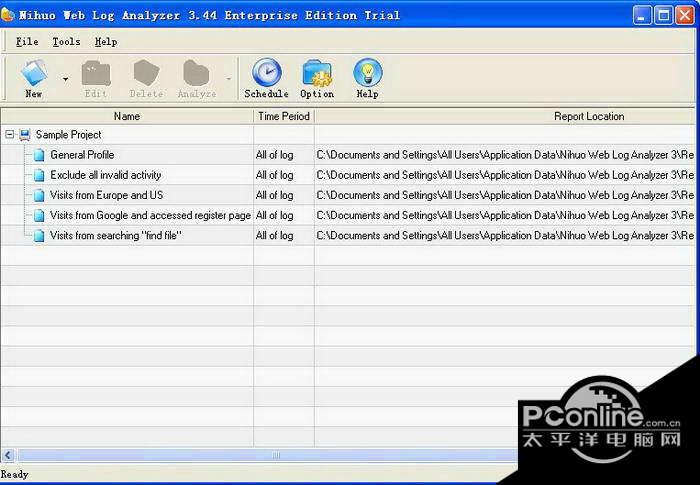Select Visits from Google and accessed register page
The image size is (700, 485).
[150, 215]
